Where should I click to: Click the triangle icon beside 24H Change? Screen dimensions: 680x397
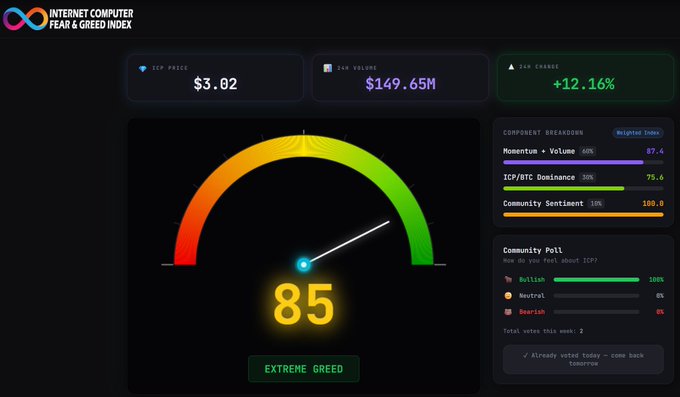coord(511,67)
